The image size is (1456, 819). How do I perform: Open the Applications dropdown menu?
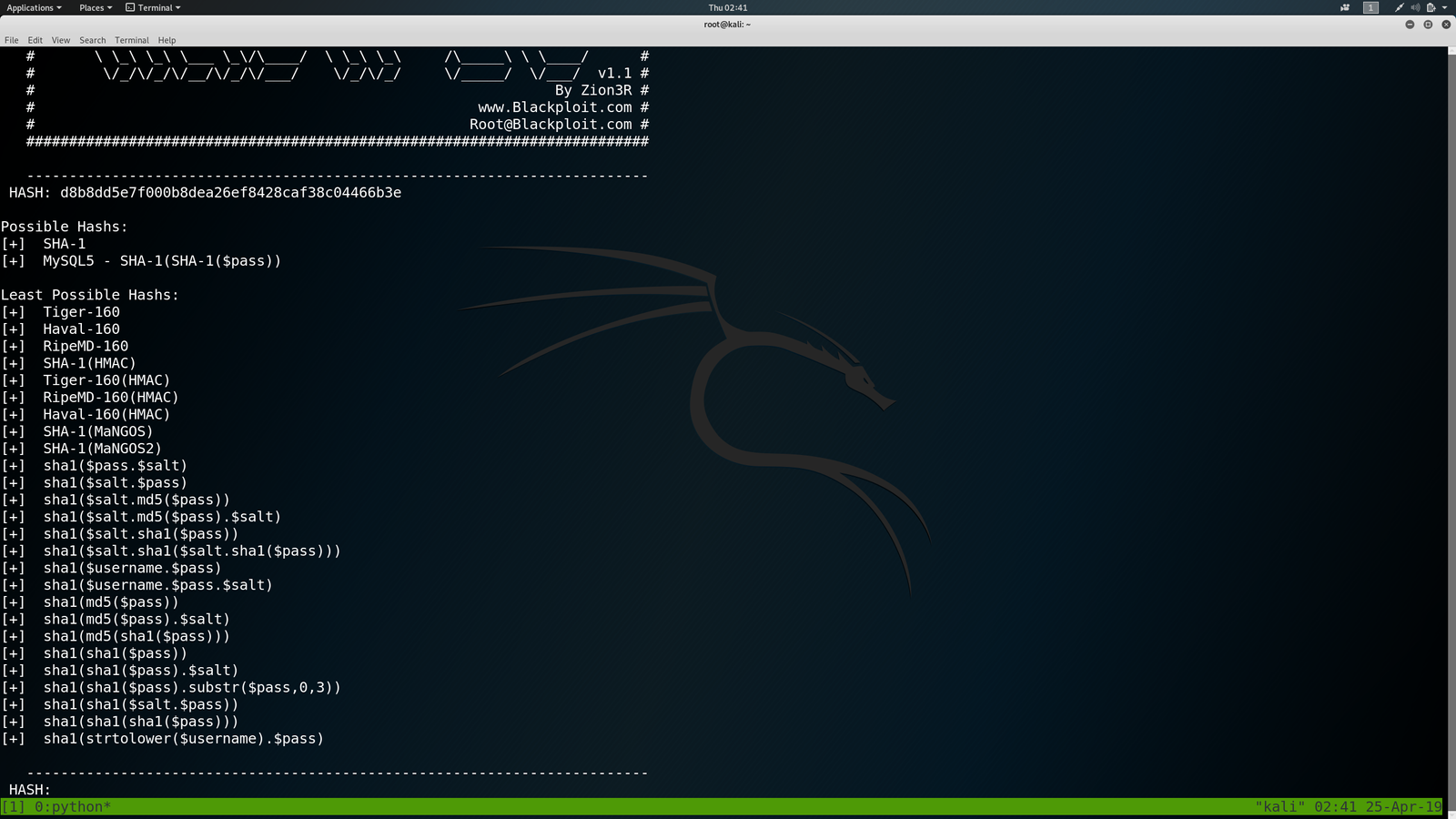(34, 7)
